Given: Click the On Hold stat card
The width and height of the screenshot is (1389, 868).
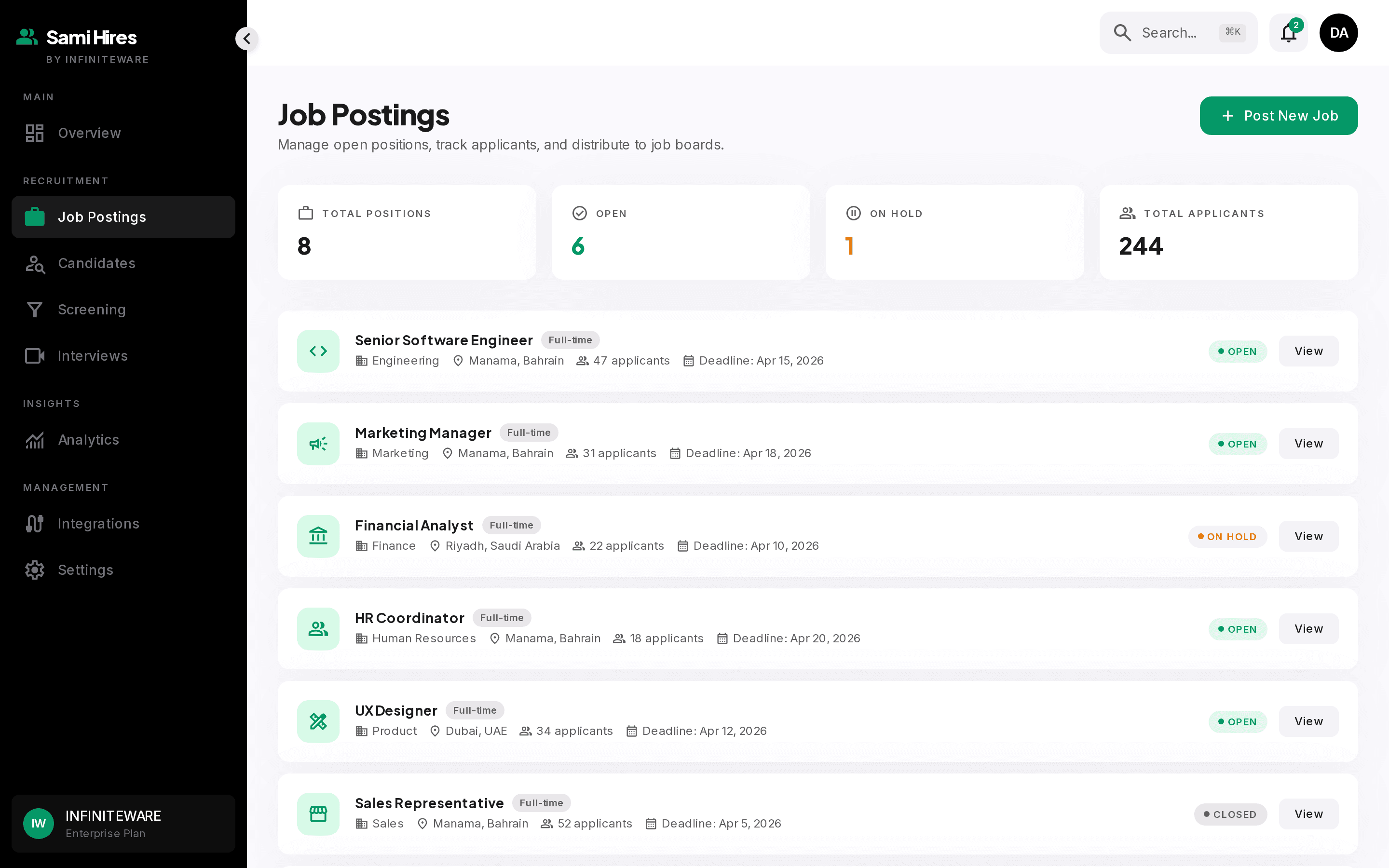Looking at the screenshot, I should [954, 232].
